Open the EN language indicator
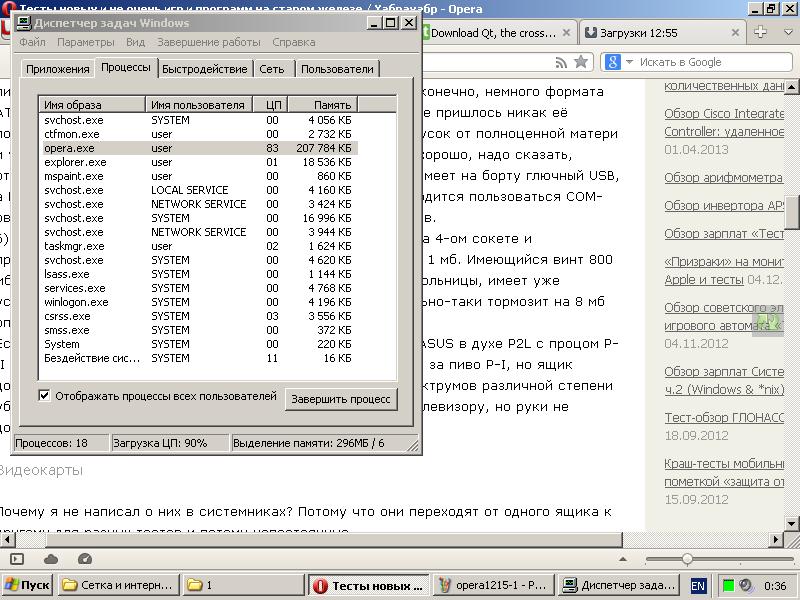This screenshot has height=600, width=800. (698, 586)
